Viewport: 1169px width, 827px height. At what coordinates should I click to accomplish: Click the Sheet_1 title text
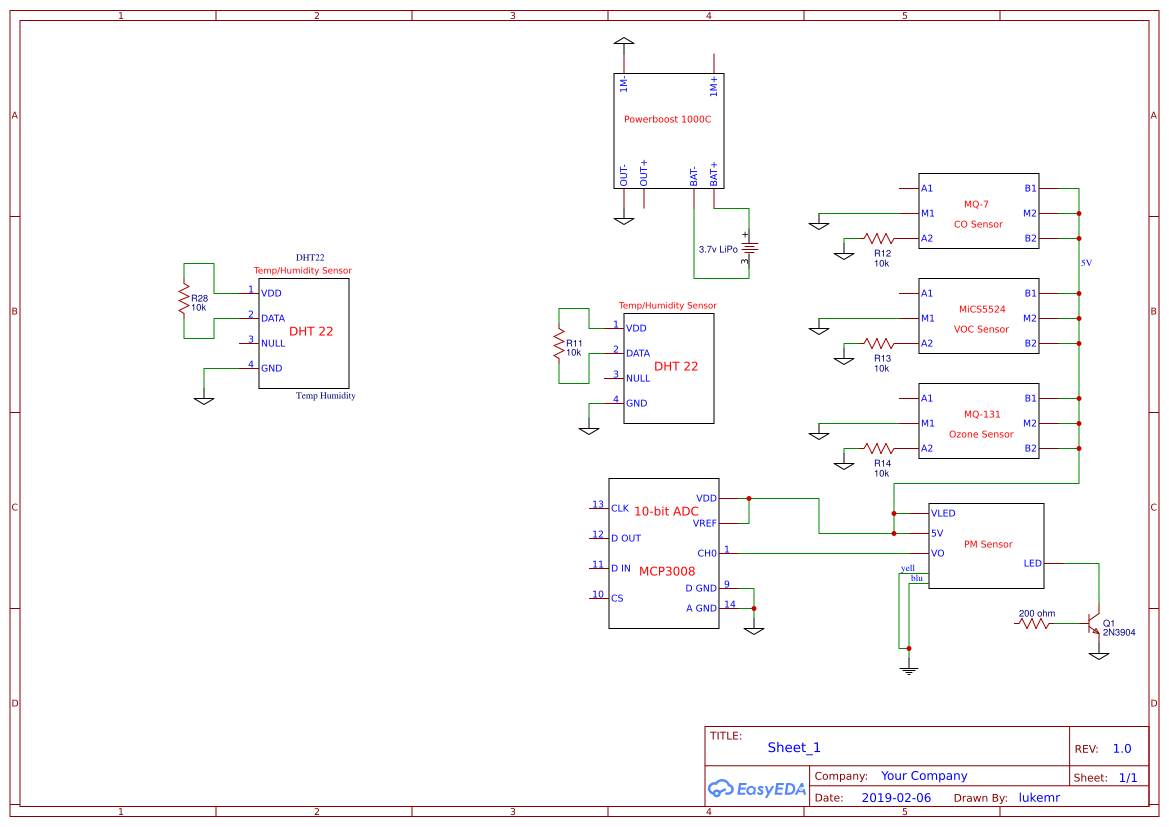(793, 747)
